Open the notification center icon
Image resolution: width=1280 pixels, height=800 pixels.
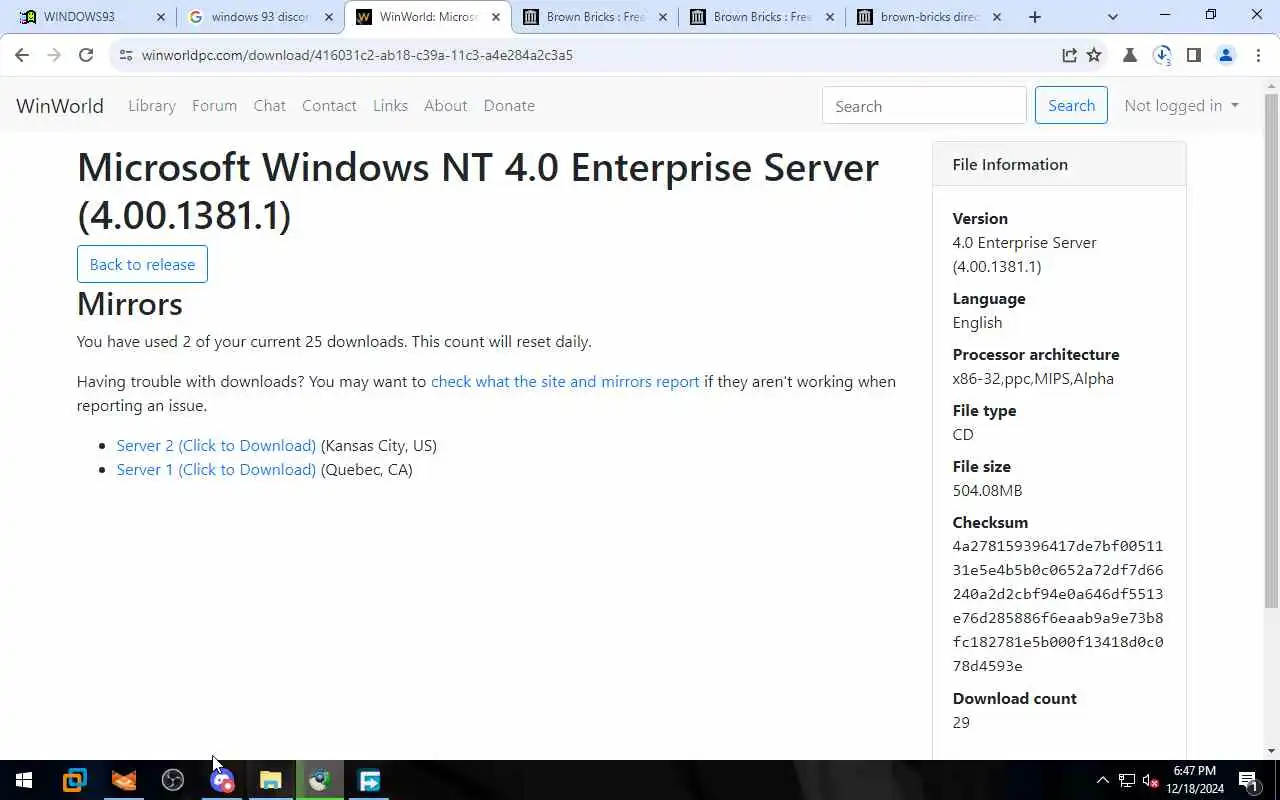pyautogui.click(x=1249, y=780)
